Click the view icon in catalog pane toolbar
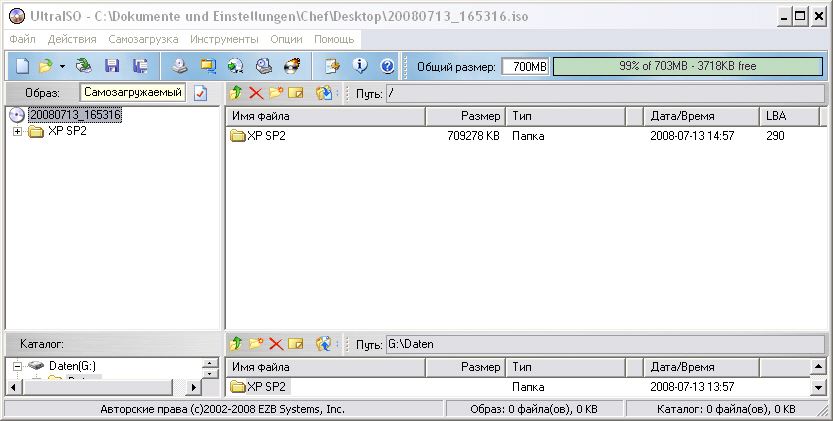The height and width of the screenshot is (421, 833). tap(324, 344)
